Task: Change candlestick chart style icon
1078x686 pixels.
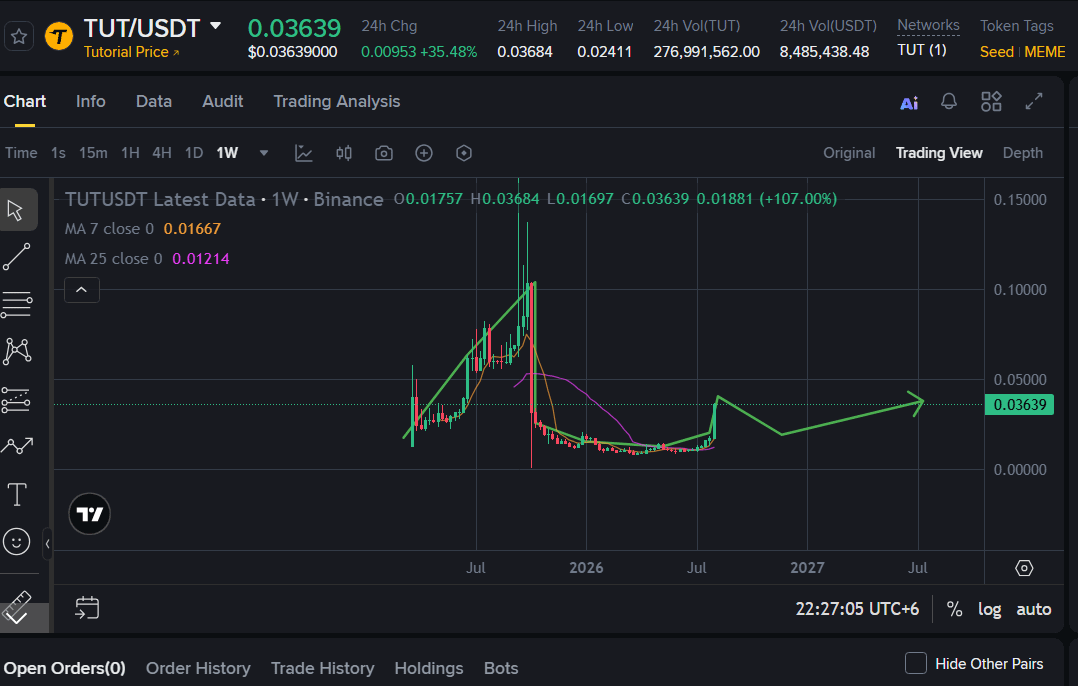Action: point(344,153)
